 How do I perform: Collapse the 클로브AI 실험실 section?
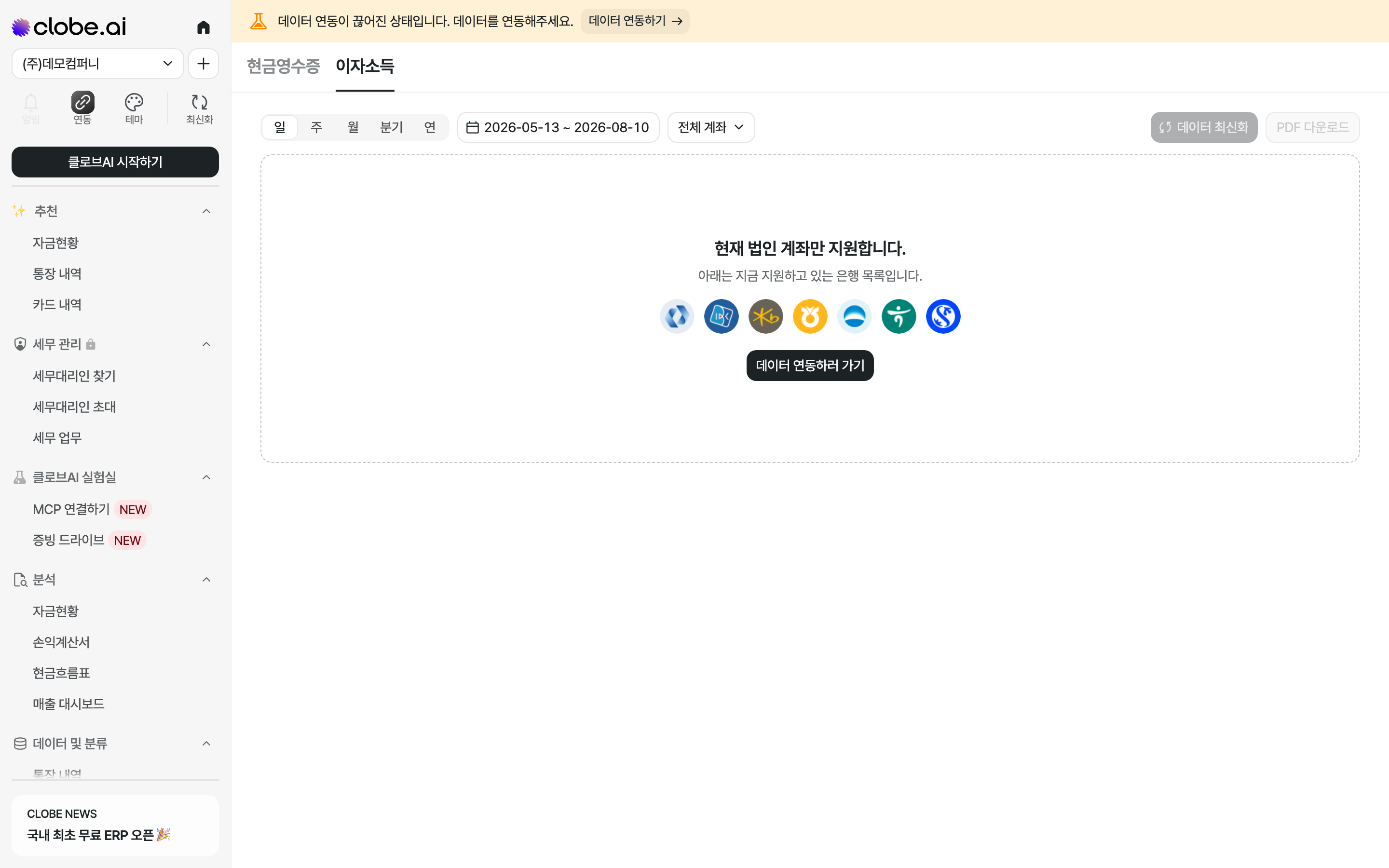(x=206, y=477)
